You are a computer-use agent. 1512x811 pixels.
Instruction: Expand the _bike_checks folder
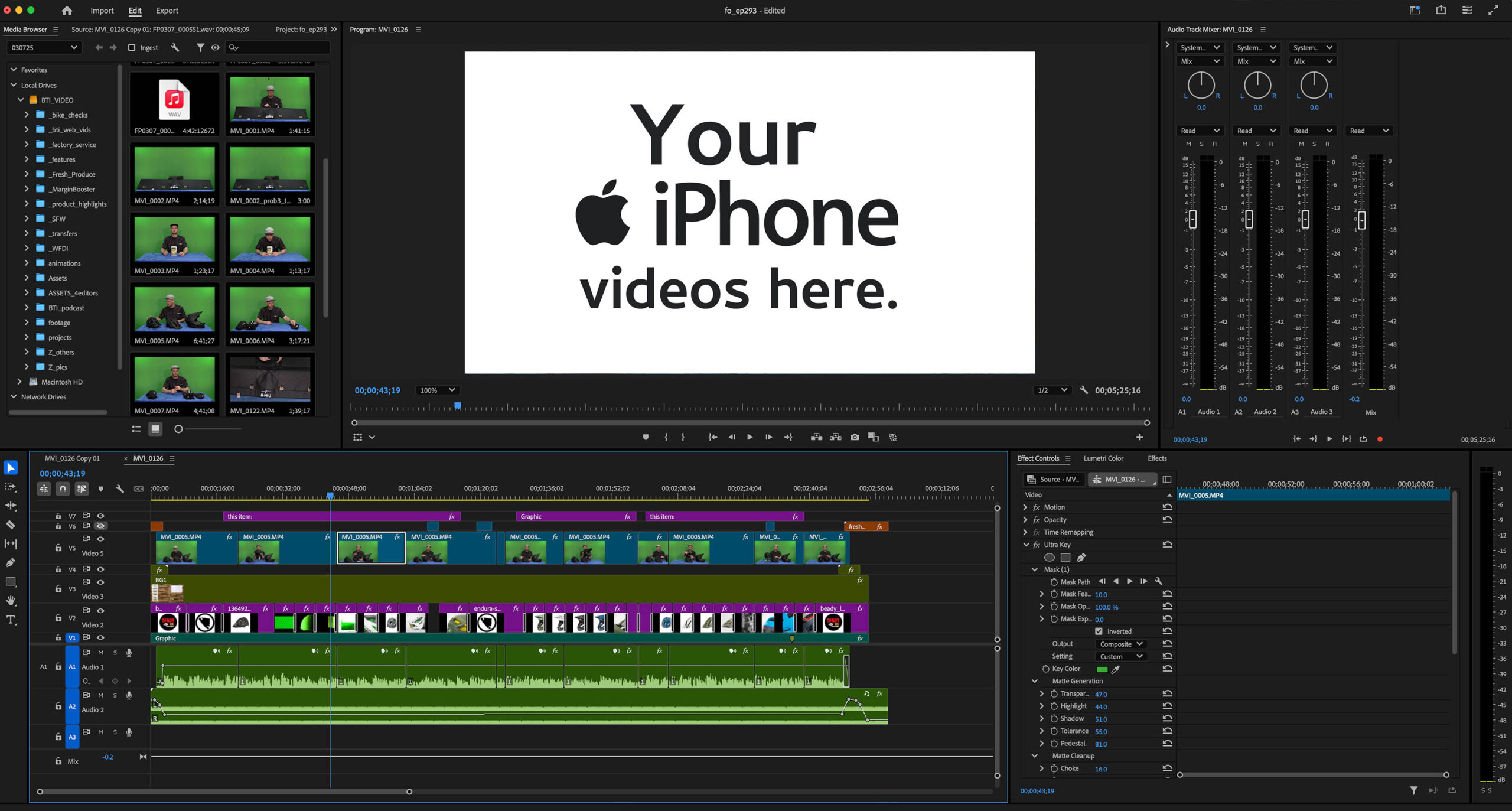pos(27,115)
